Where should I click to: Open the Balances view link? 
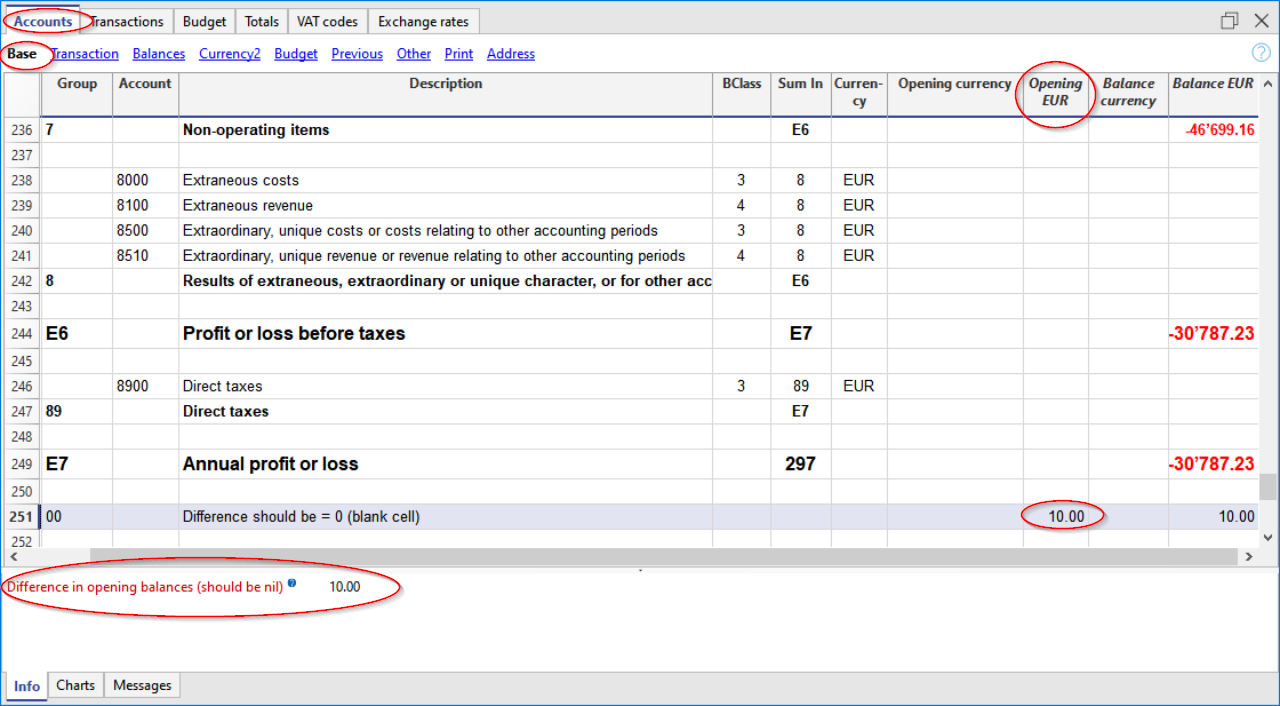tap(158, 53)
